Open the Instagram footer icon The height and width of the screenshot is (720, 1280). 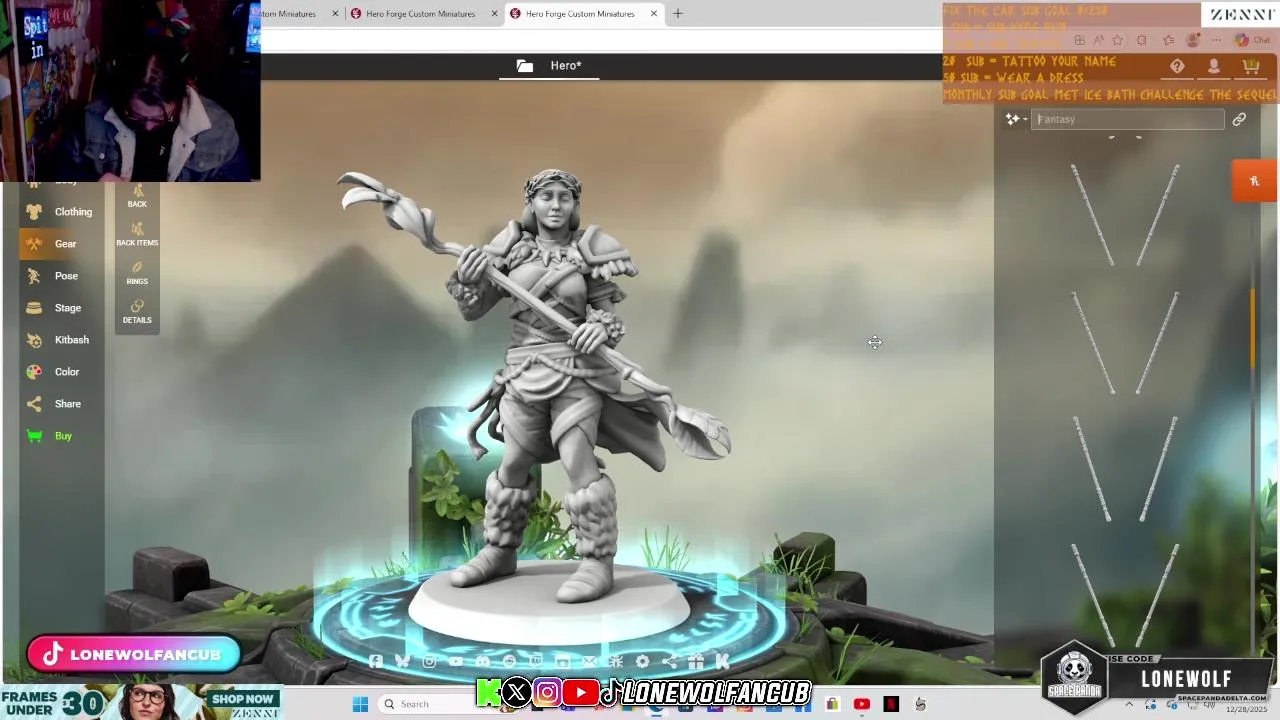tap(429, 661)
